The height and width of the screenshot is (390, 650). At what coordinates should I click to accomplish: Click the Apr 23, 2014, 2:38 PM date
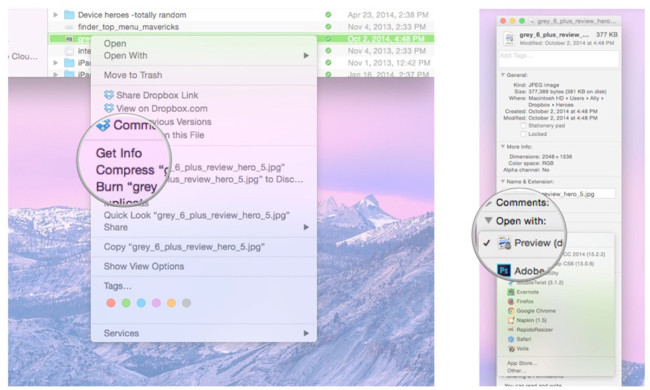388,15
